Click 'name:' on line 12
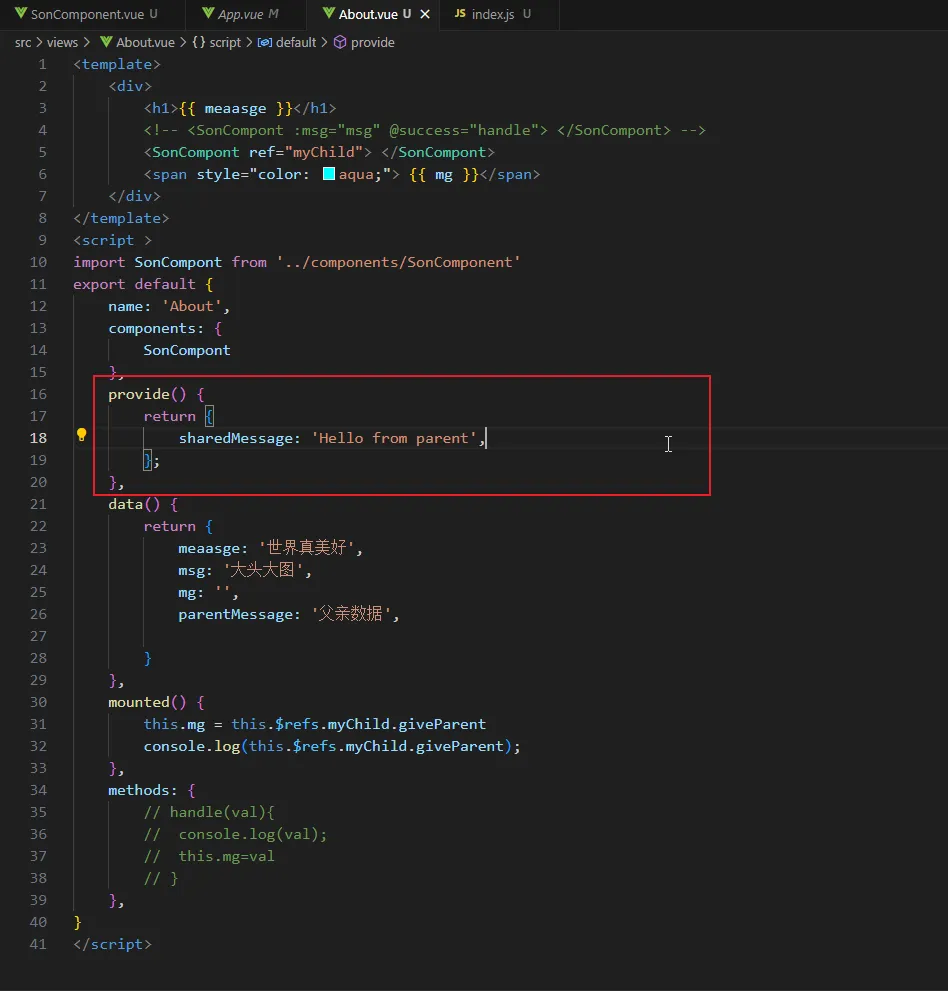This screenshot has width=948, height=991. pos(130,307)
